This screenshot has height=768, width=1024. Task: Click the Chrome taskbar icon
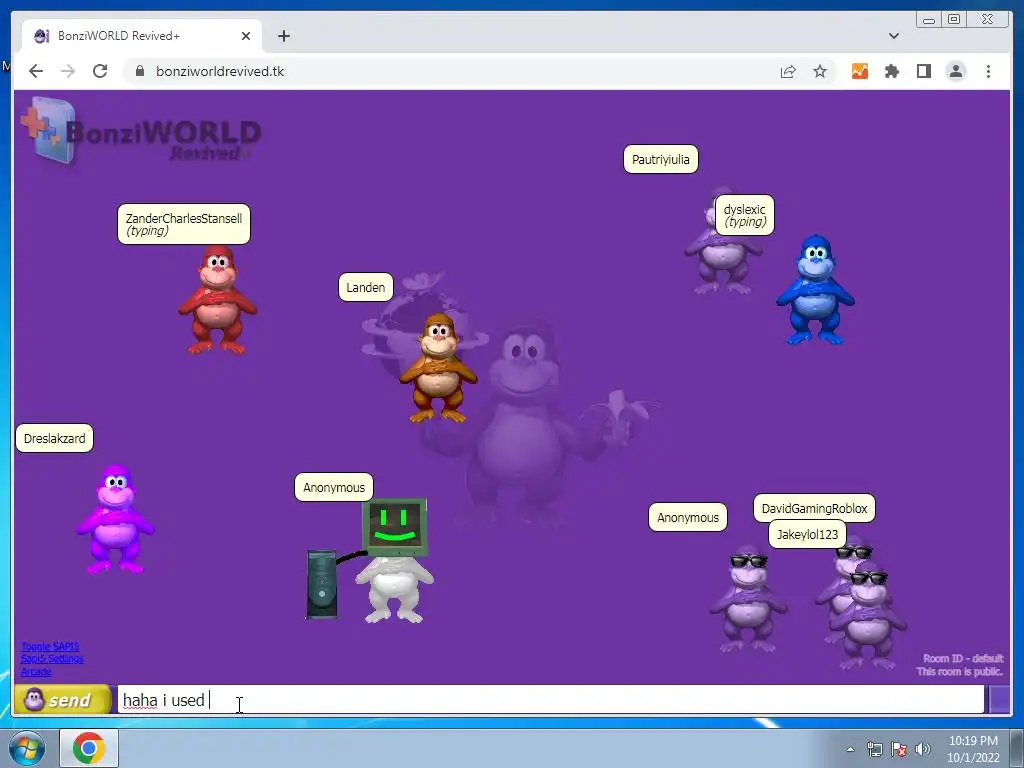pyautogui.click(x=89, y=748)
